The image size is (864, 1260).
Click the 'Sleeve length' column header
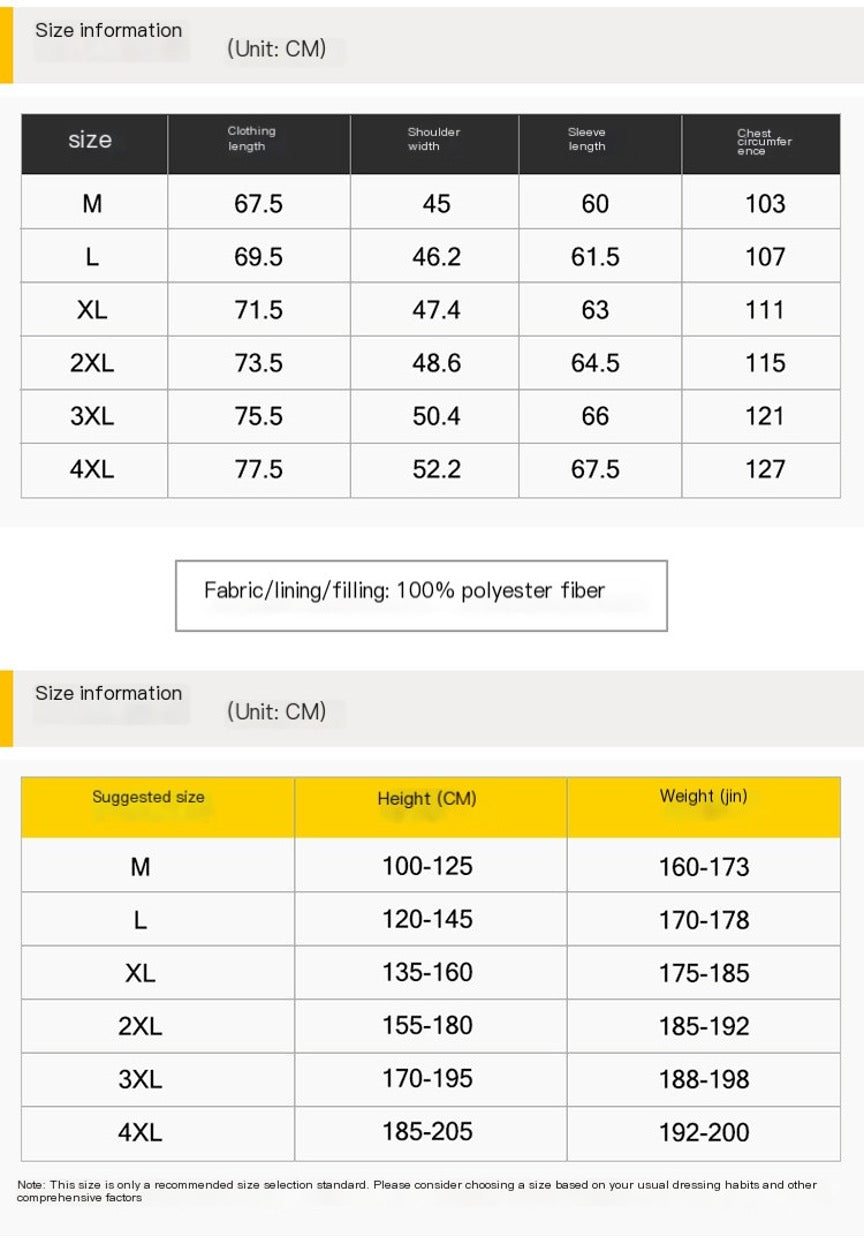coord(587,139)
